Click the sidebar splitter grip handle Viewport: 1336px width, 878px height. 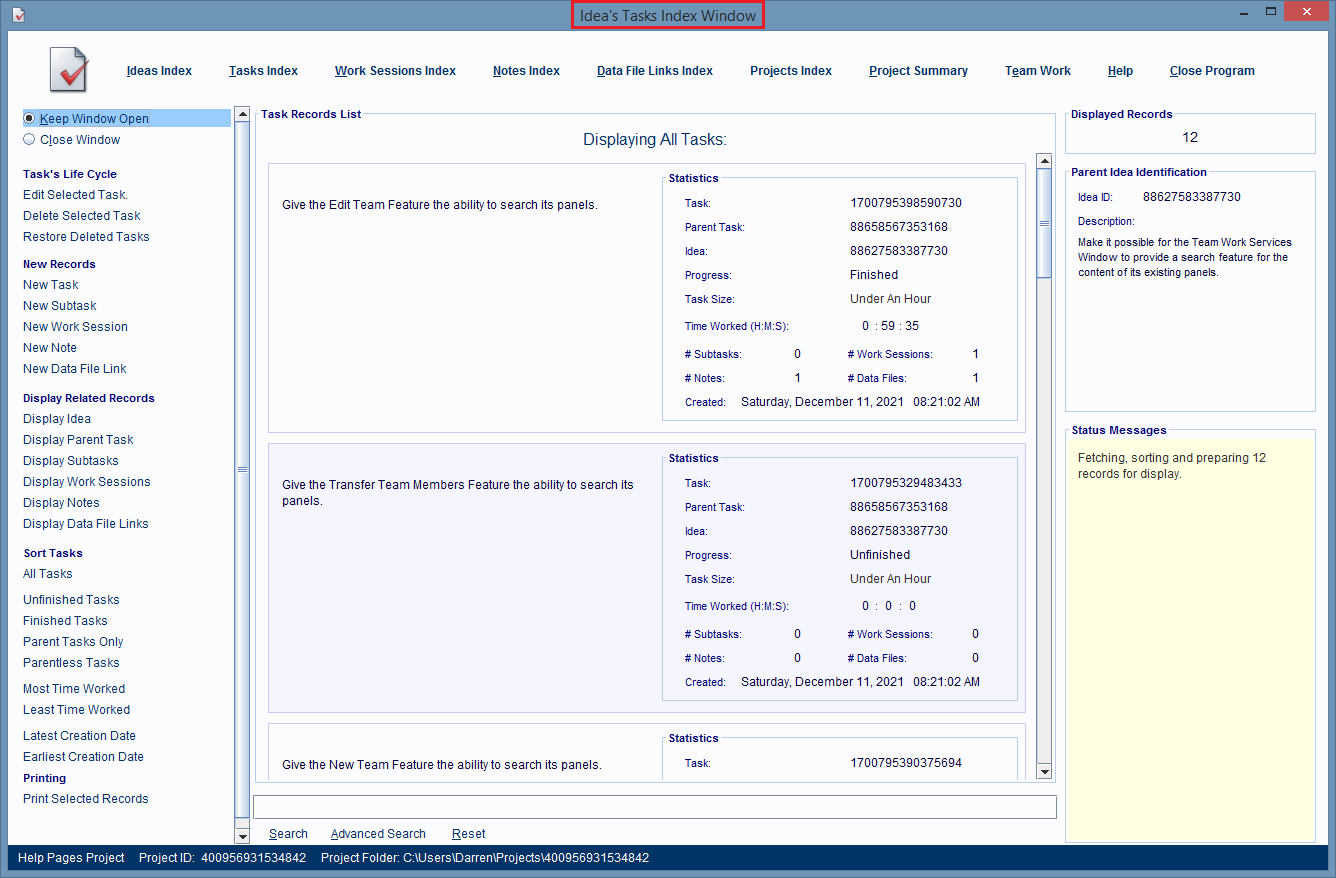(242, 469)
